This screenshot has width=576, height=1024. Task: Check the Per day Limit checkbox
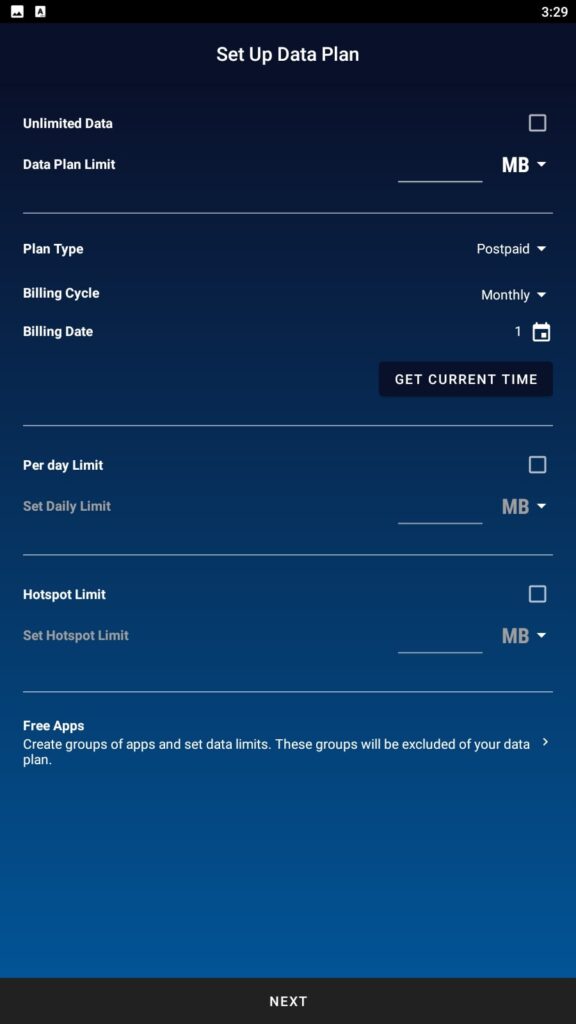pyautogui.click(x=537, y=464)
